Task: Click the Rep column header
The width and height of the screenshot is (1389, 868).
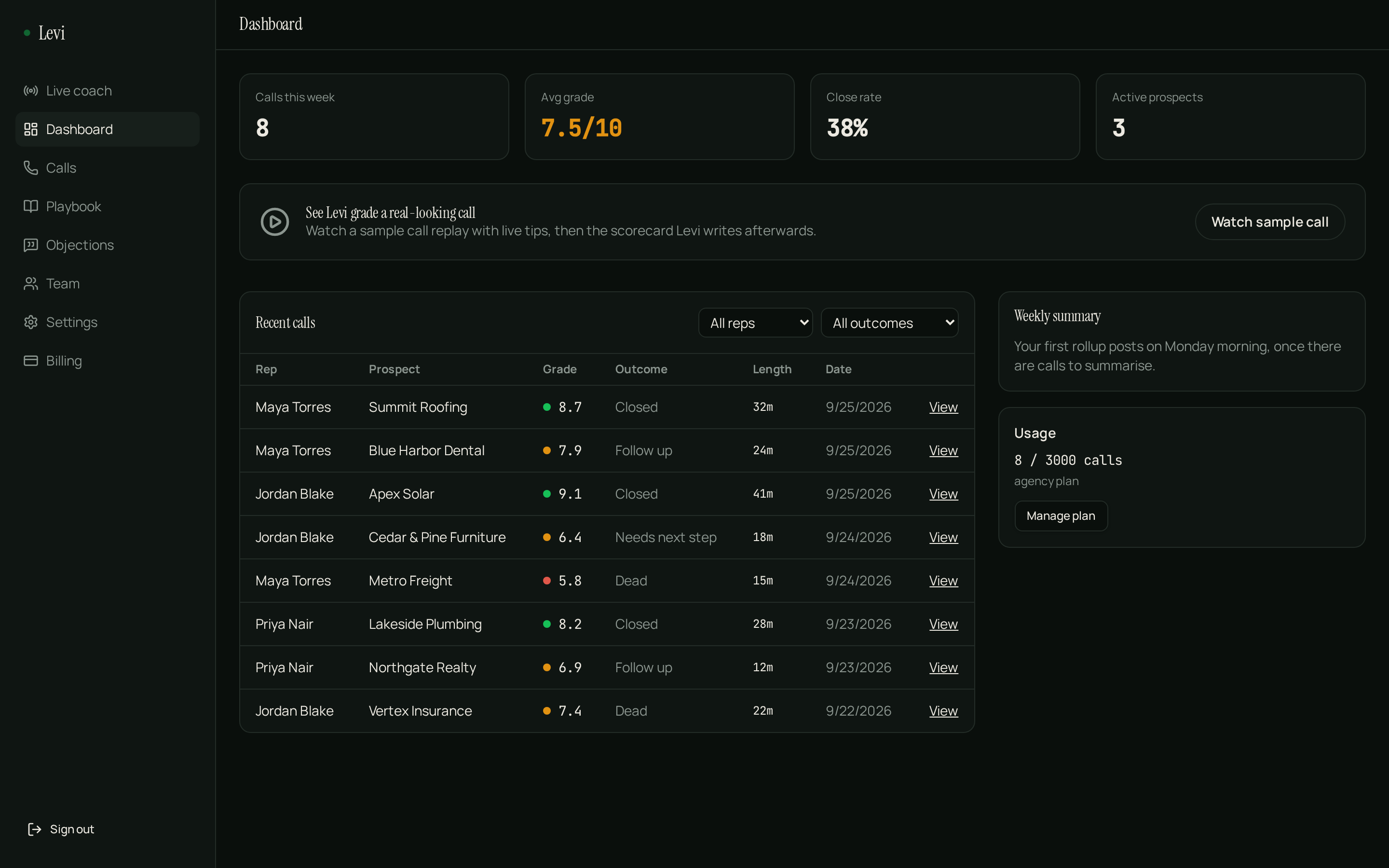Action: pyautogui.click(x=266, y=369)
